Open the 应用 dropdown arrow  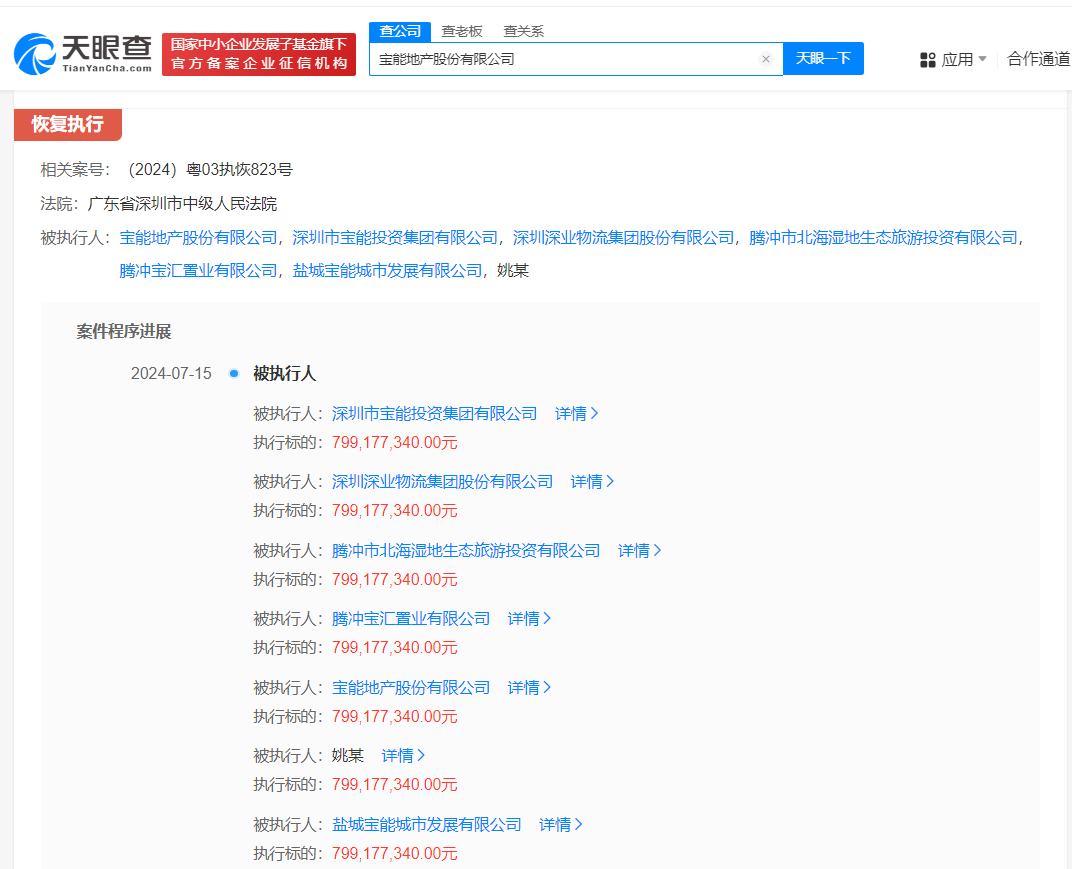coord(981,60)
